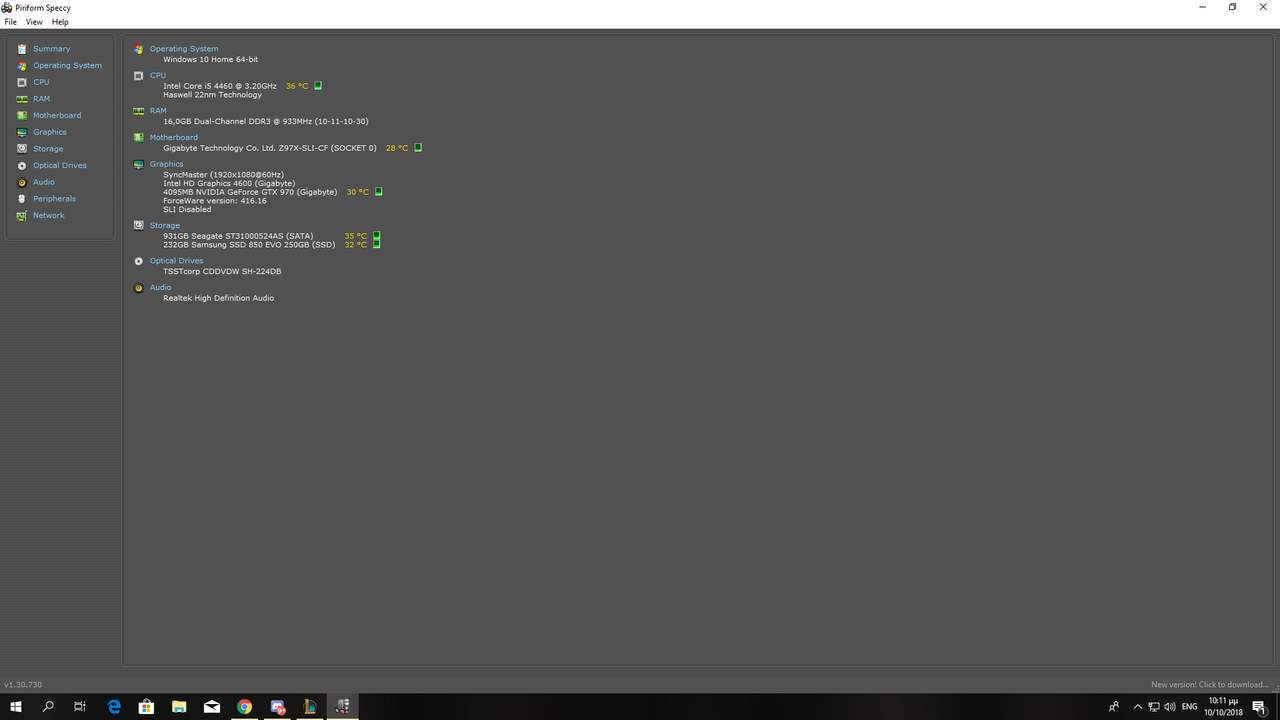This screenshot has width=1280, height=720.
Task: Click the green CPU temperature indicator
Action: pos(318,86)
